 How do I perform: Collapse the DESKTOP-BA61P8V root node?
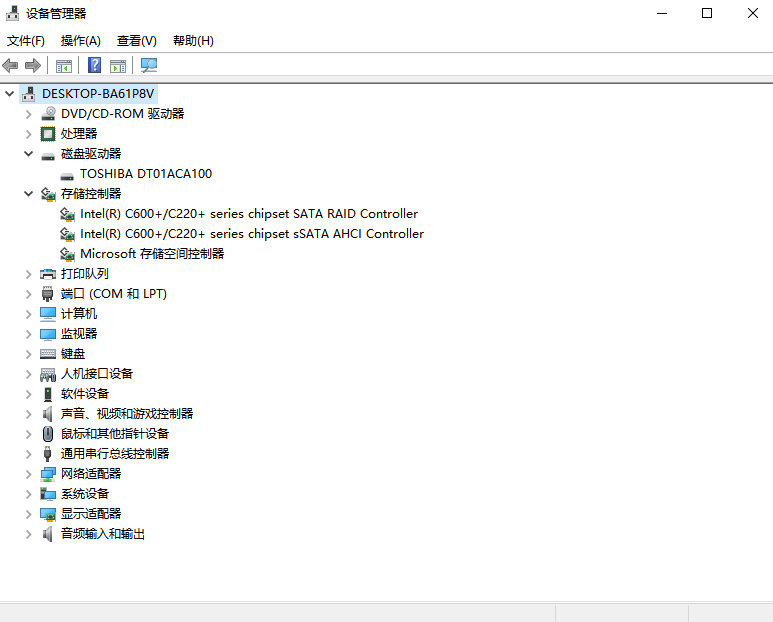click(x=9, y=93)
